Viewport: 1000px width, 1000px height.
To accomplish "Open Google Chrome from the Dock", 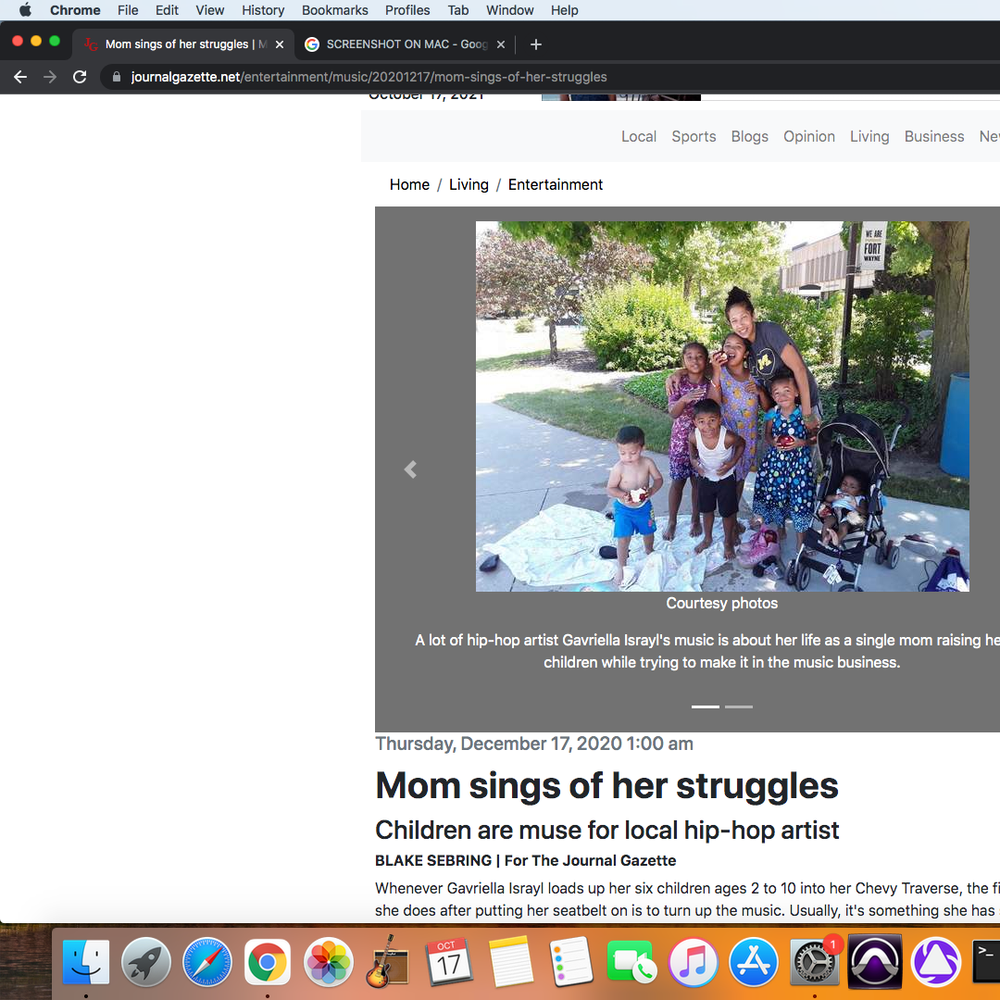I will [x=267, y=962].
